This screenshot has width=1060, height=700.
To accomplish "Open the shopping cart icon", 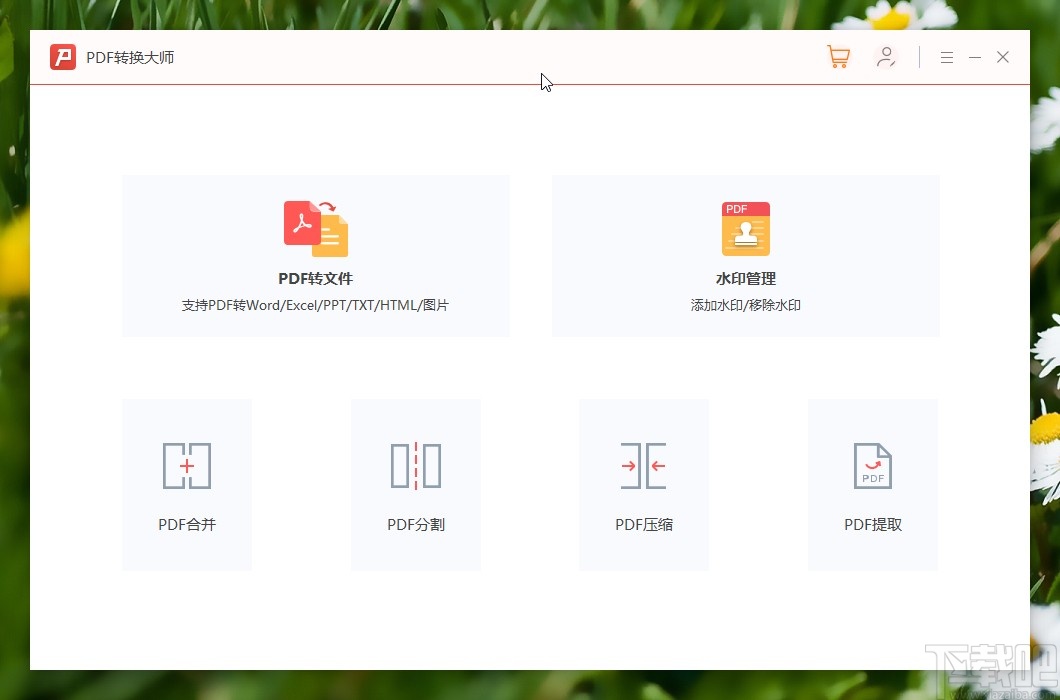I will click(838, 57).
